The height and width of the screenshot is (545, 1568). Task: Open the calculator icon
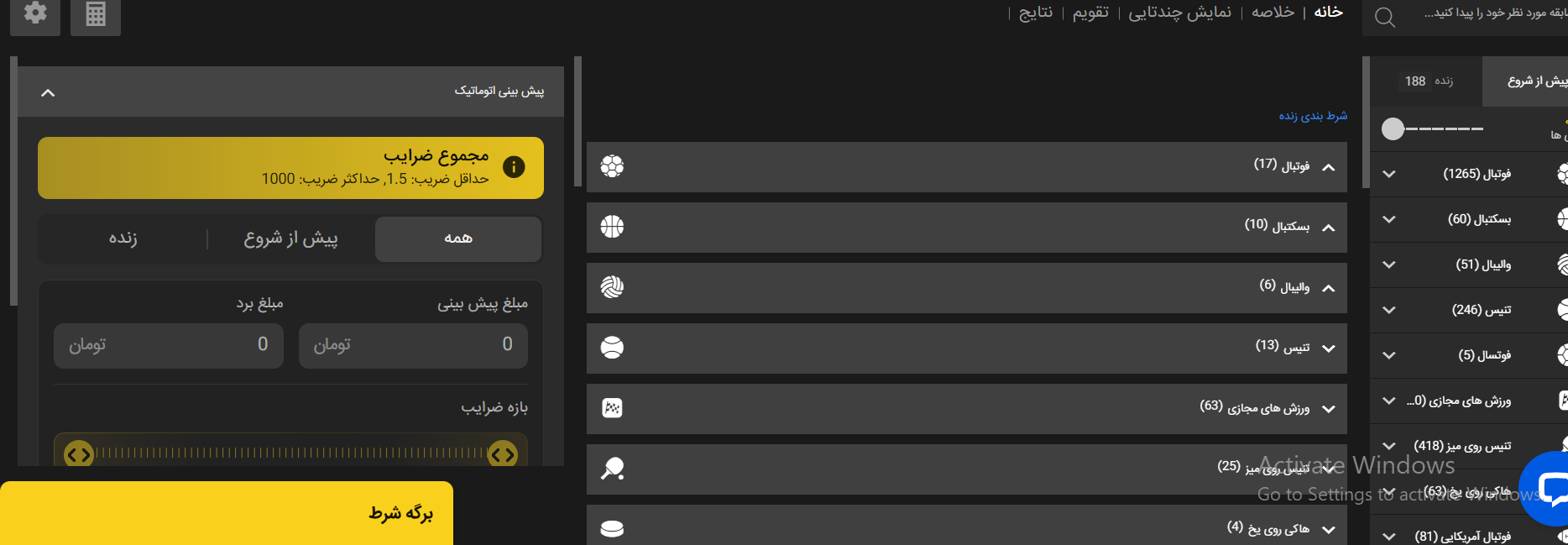[96, 13]
